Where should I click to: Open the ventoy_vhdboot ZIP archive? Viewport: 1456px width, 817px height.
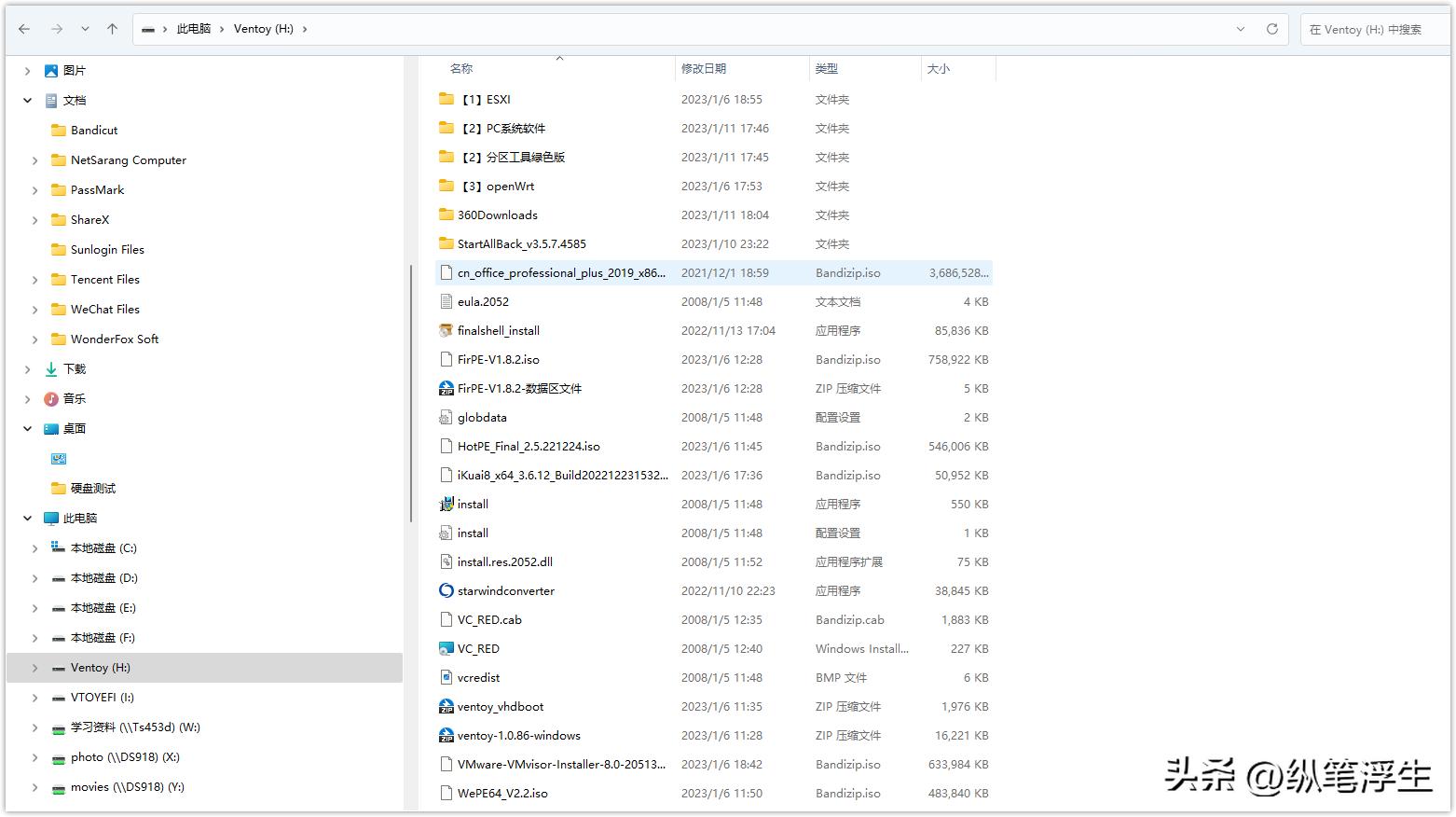tap(501, 706)
